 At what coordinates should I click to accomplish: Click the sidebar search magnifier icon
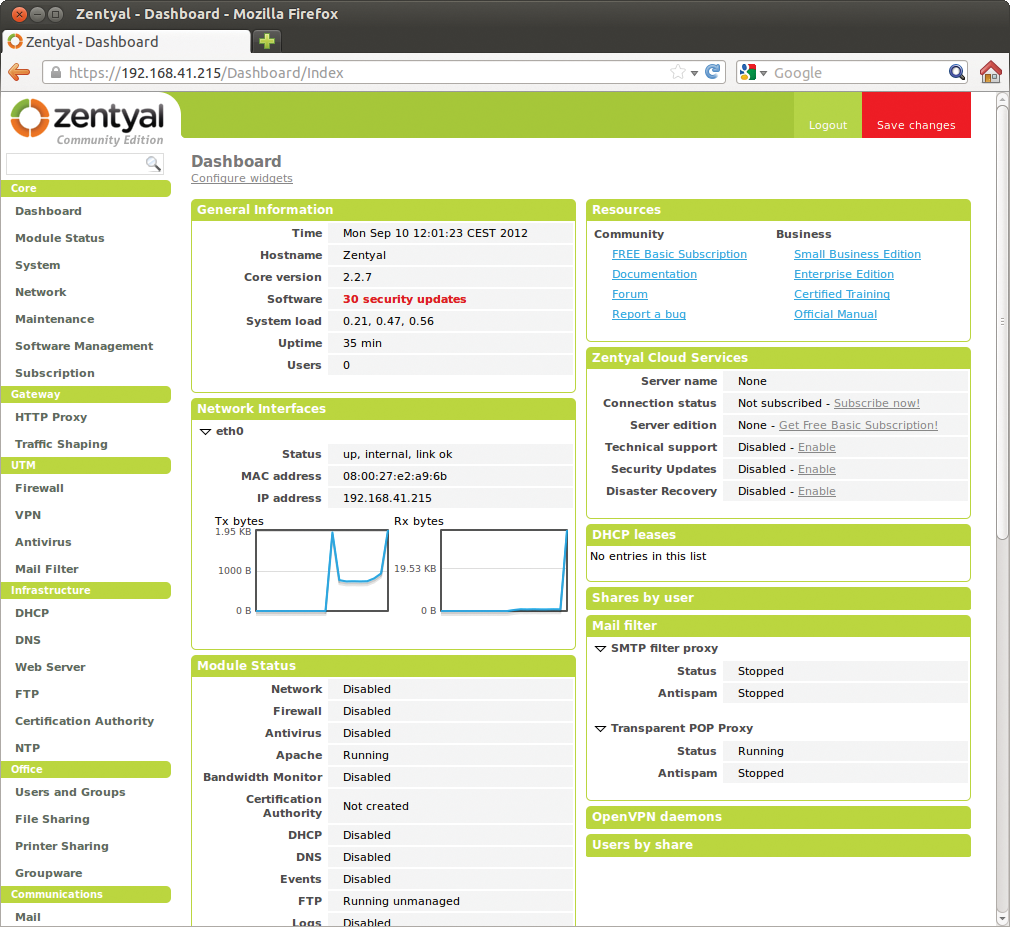(x=153, y=164)
